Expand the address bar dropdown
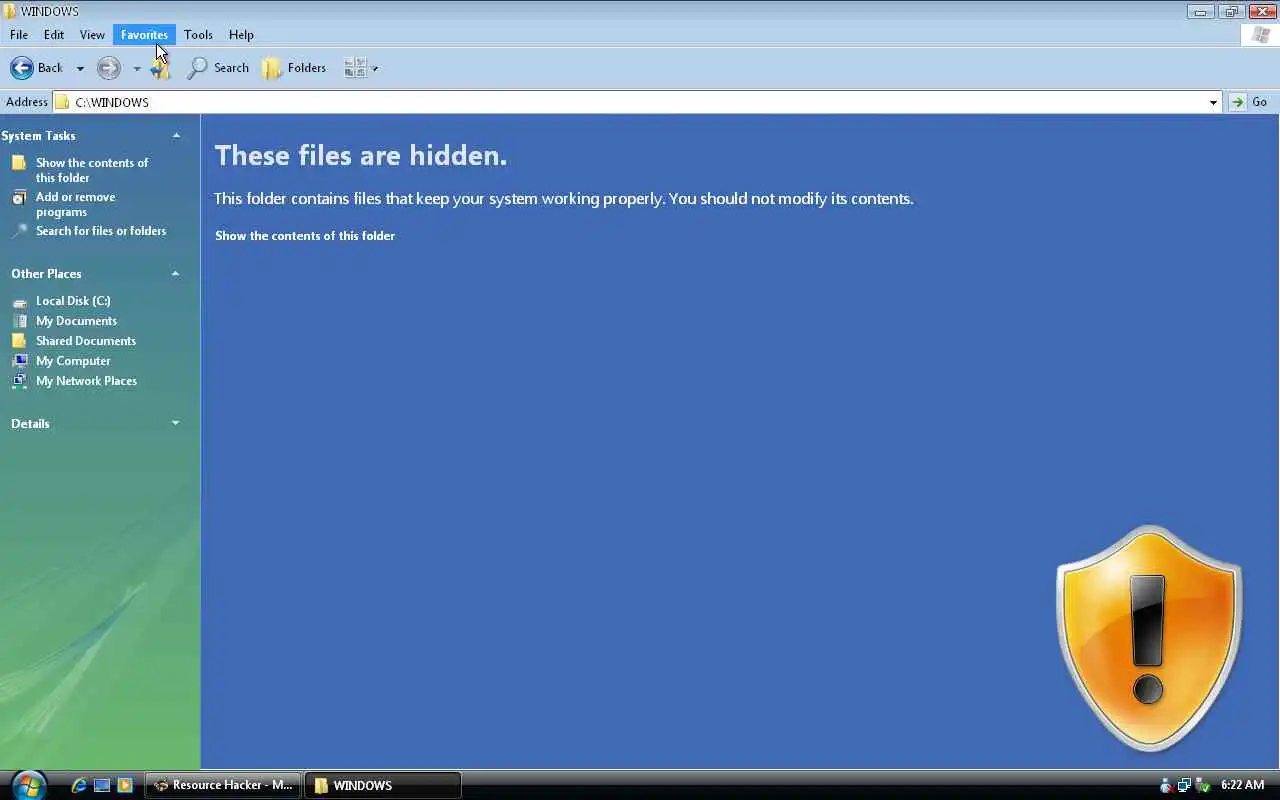This screenshot has width=1280, height=800. 1213,102
